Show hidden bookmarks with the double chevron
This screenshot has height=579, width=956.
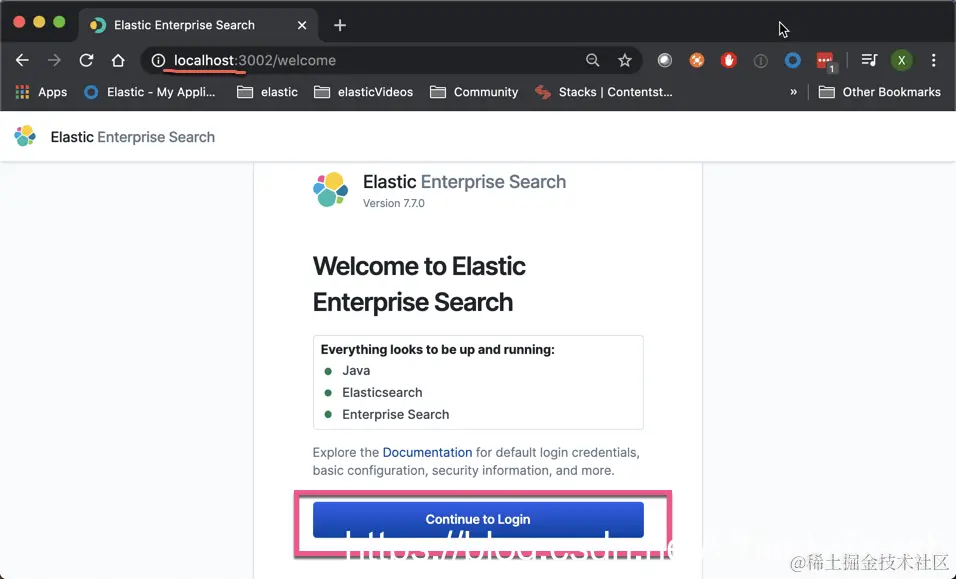point(793,92)
